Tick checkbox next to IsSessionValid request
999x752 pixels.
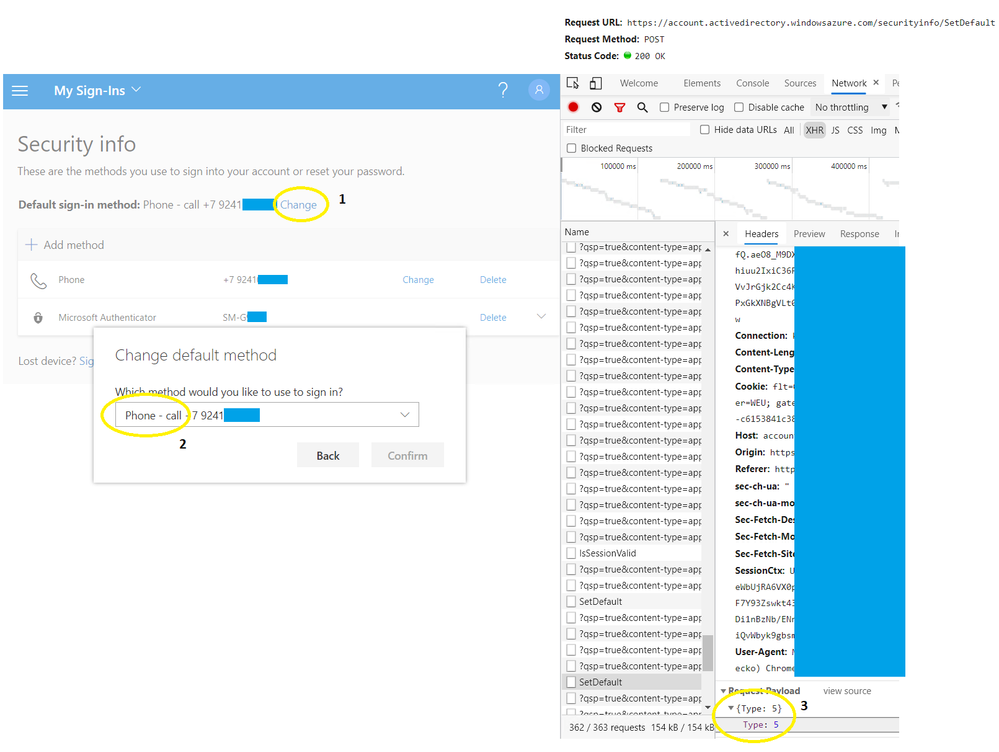click(x=571, y=553)
